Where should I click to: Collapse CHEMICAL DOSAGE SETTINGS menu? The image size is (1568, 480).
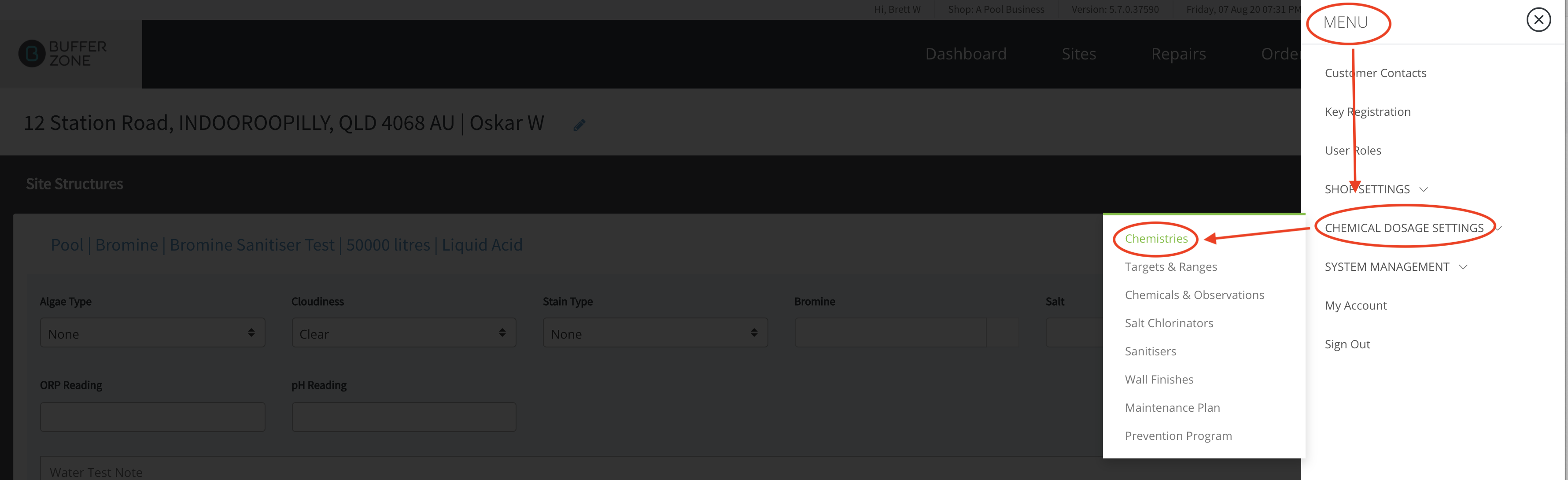[x=1404, y=228]
